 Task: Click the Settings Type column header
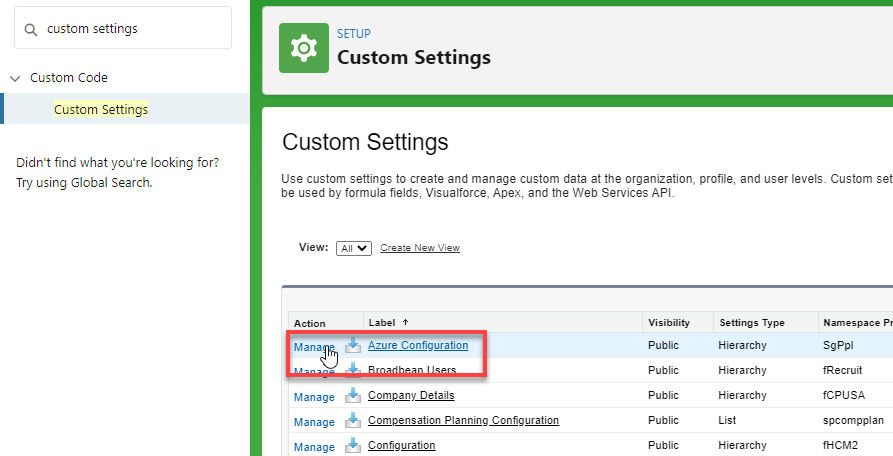754,323
